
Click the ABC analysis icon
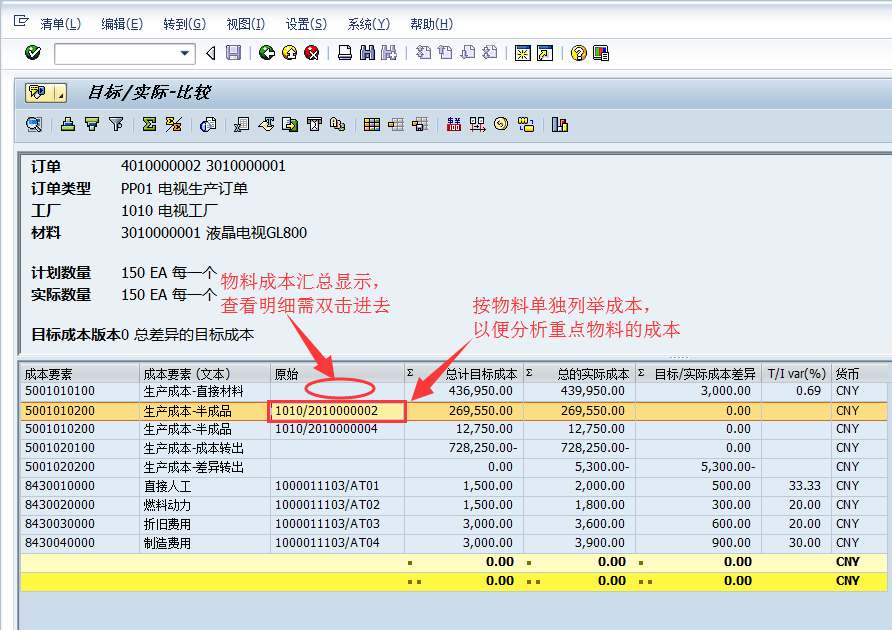[x=337, y=124]
